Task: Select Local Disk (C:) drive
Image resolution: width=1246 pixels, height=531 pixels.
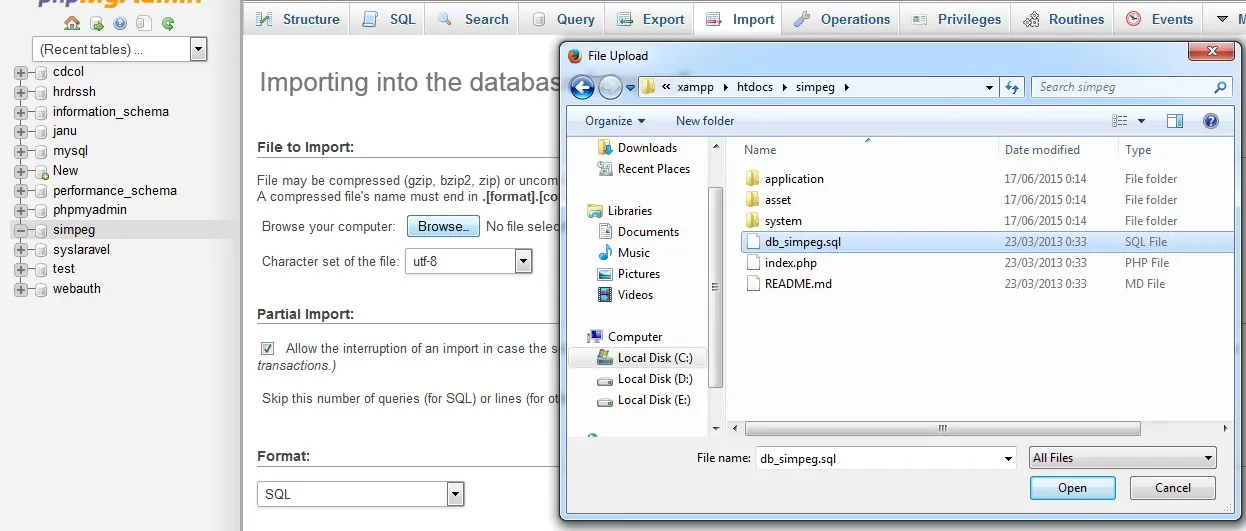Action: point(654,358)
